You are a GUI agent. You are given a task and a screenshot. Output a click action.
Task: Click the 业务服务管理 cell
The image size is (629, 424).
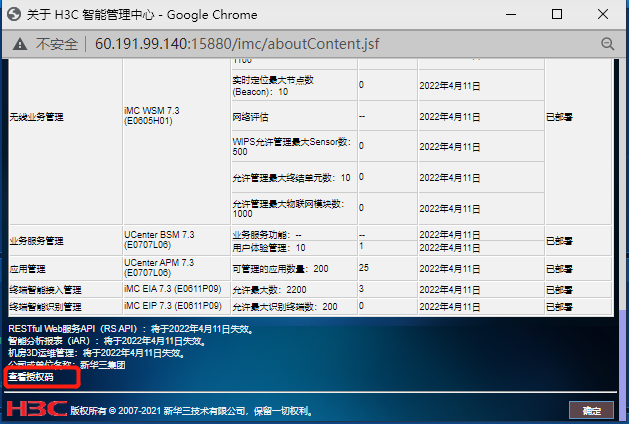click(66, 241)
